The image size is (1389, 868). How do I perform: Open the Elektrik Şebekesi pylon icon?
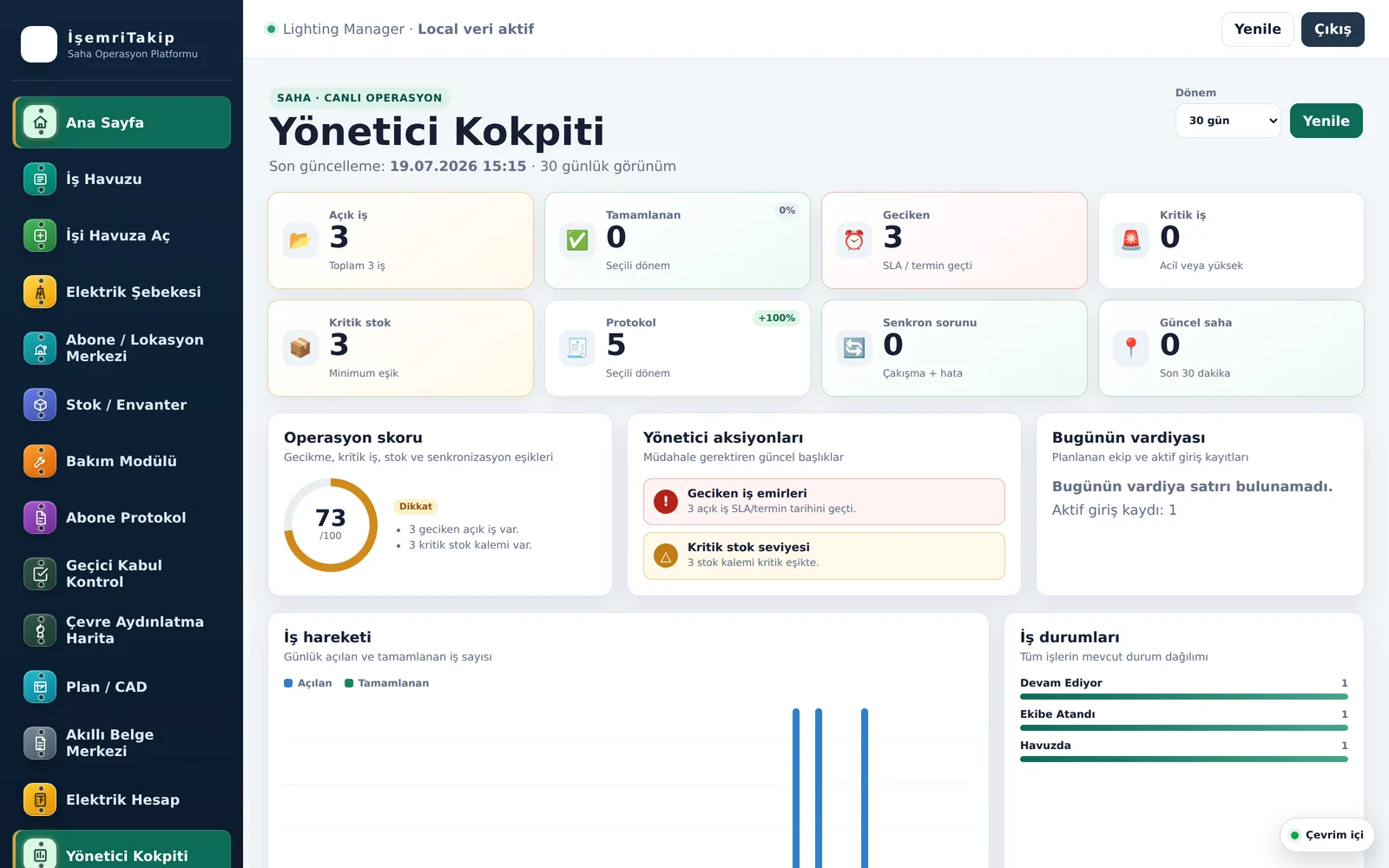point(40,292)
